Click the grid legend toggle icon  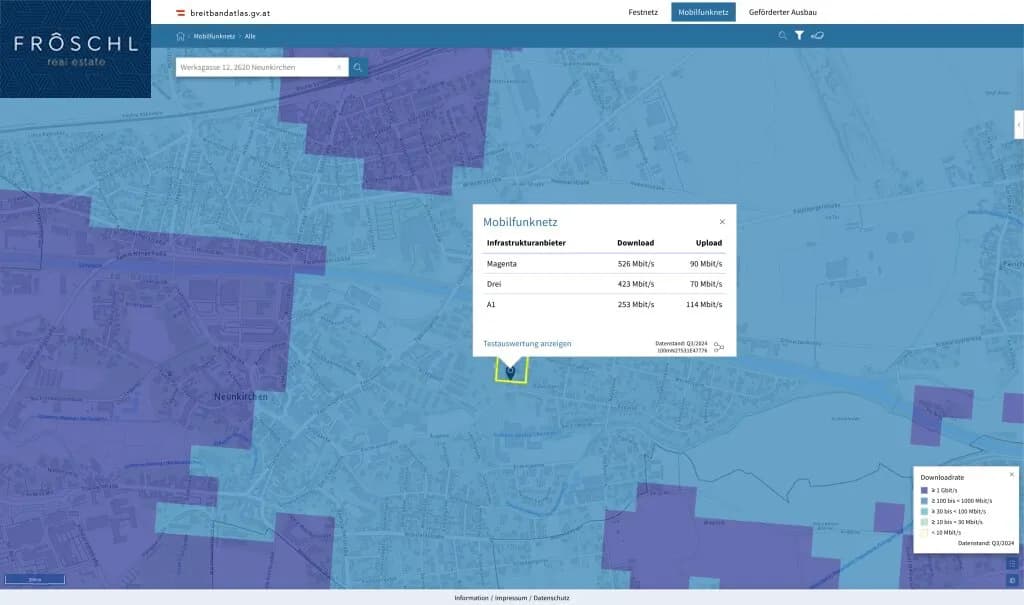click(1012, 564)
